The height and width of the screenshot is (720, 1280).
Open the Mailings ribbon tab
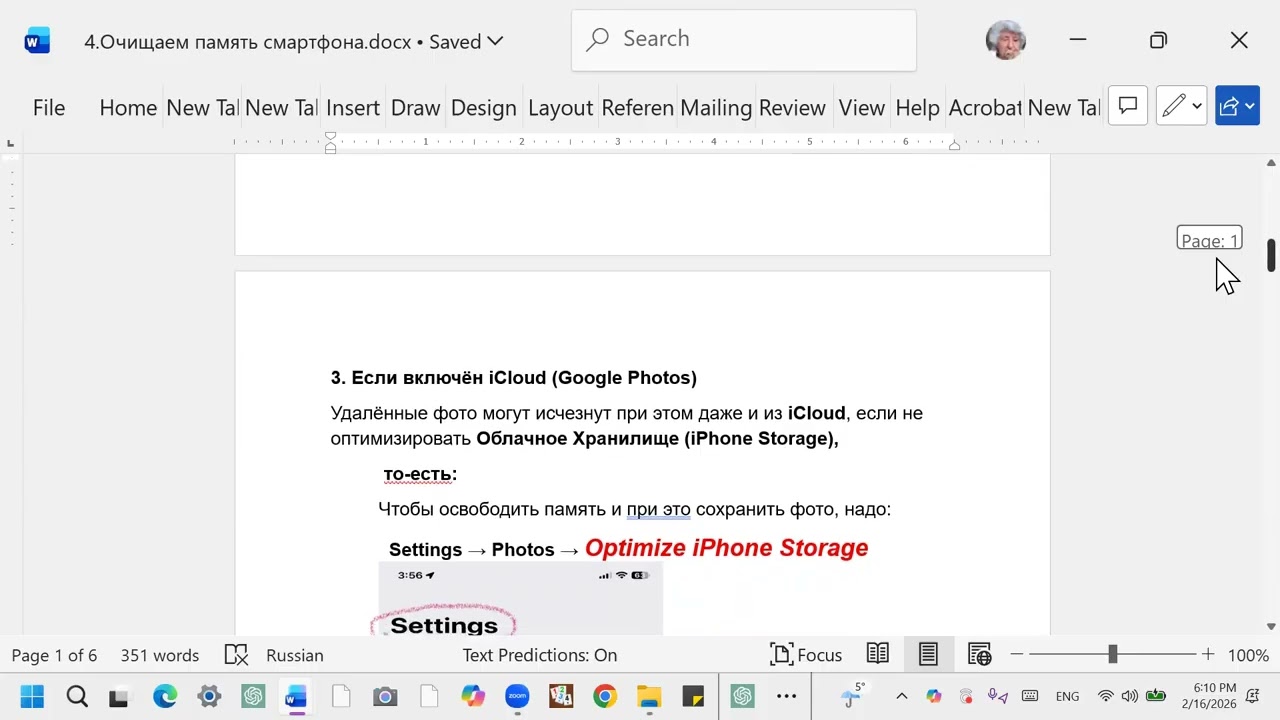[x=716, y=108]
